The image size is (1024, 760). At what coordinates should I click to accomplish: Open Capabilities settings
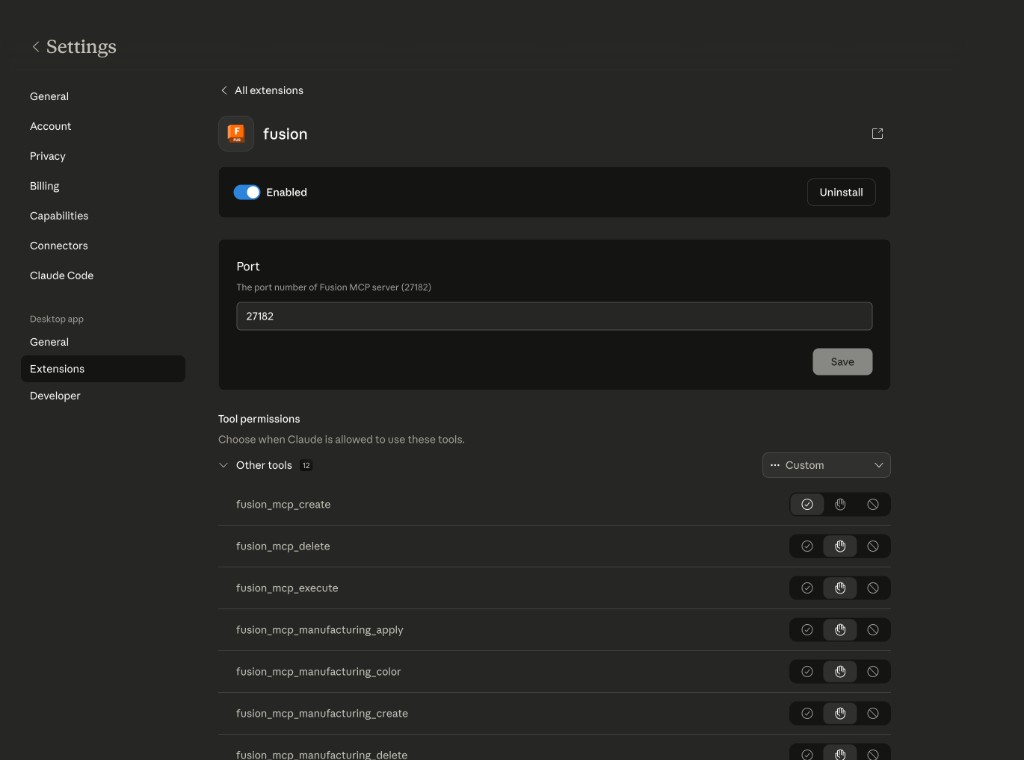(59, 215)
